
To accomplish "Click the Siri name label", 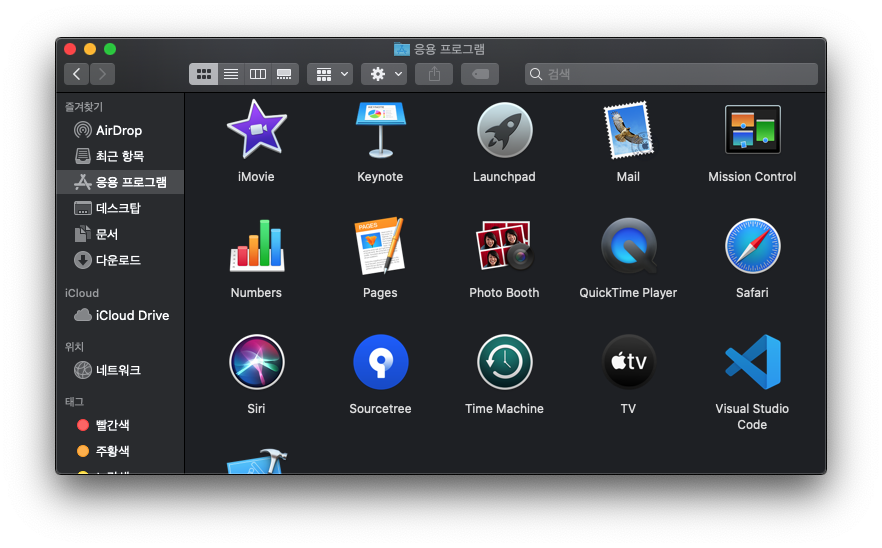I will pos(256,408).
